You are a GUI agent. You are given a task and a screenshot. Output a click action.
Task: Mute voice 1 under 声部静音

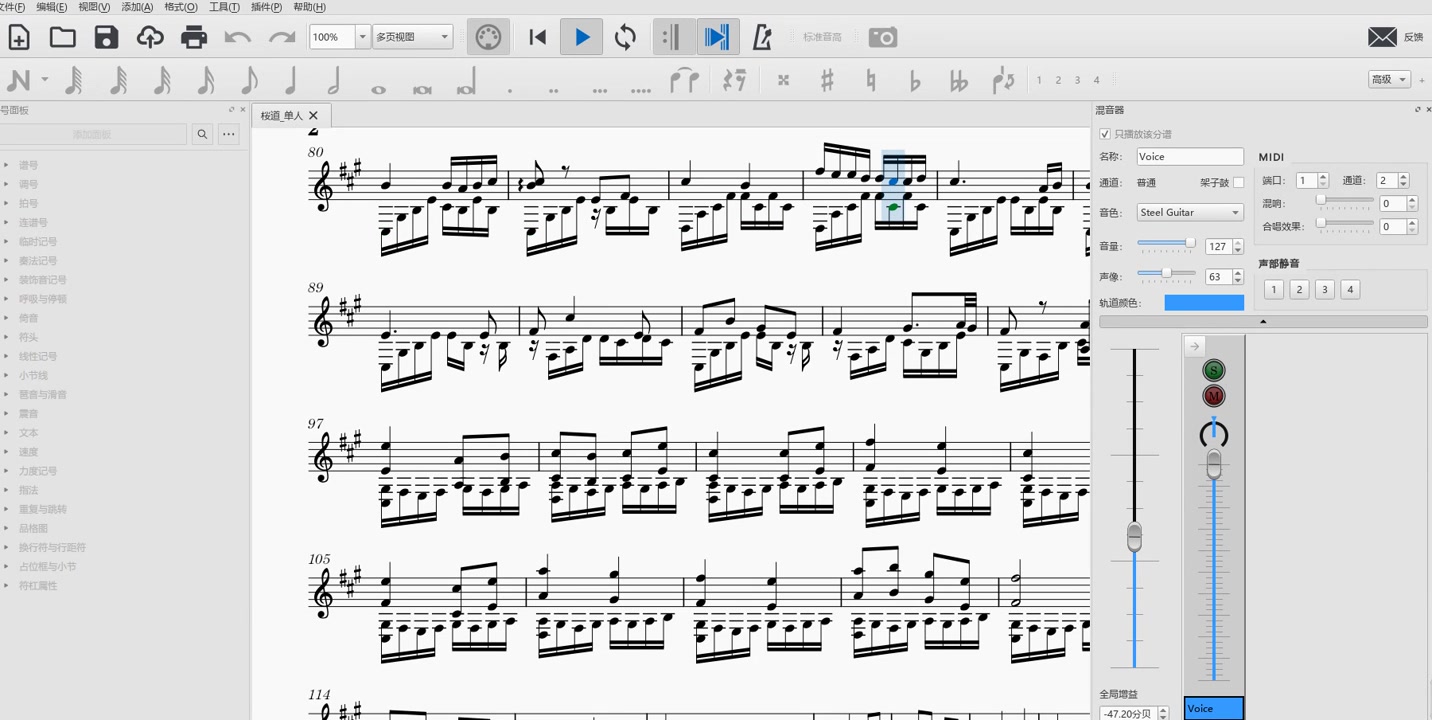pyautogui.click(x=1273, y=289)
